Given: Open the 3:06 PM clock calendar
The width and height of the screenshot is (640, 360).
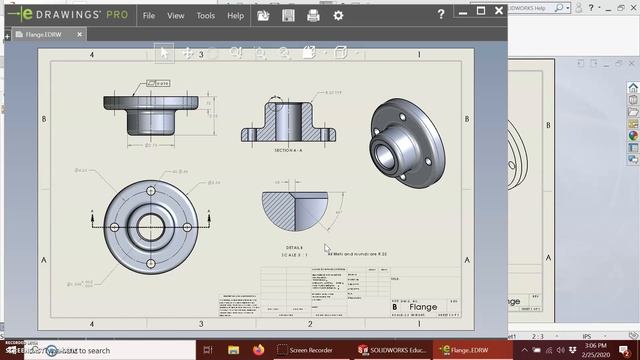Looking at the screenshot, I should (596, 350).
